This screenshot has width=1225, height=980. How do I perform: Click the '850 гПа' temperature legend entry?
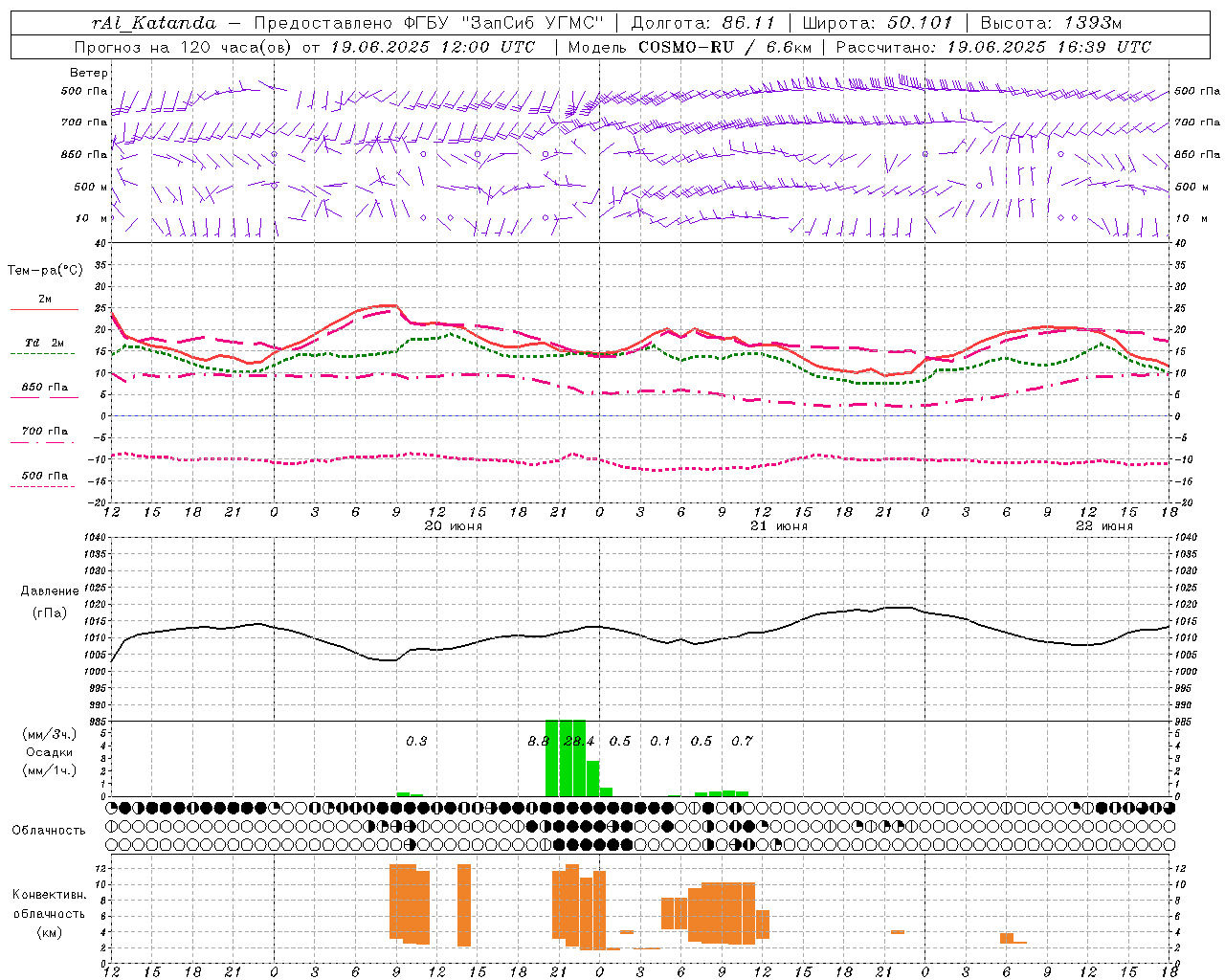(x=45, y=388)
